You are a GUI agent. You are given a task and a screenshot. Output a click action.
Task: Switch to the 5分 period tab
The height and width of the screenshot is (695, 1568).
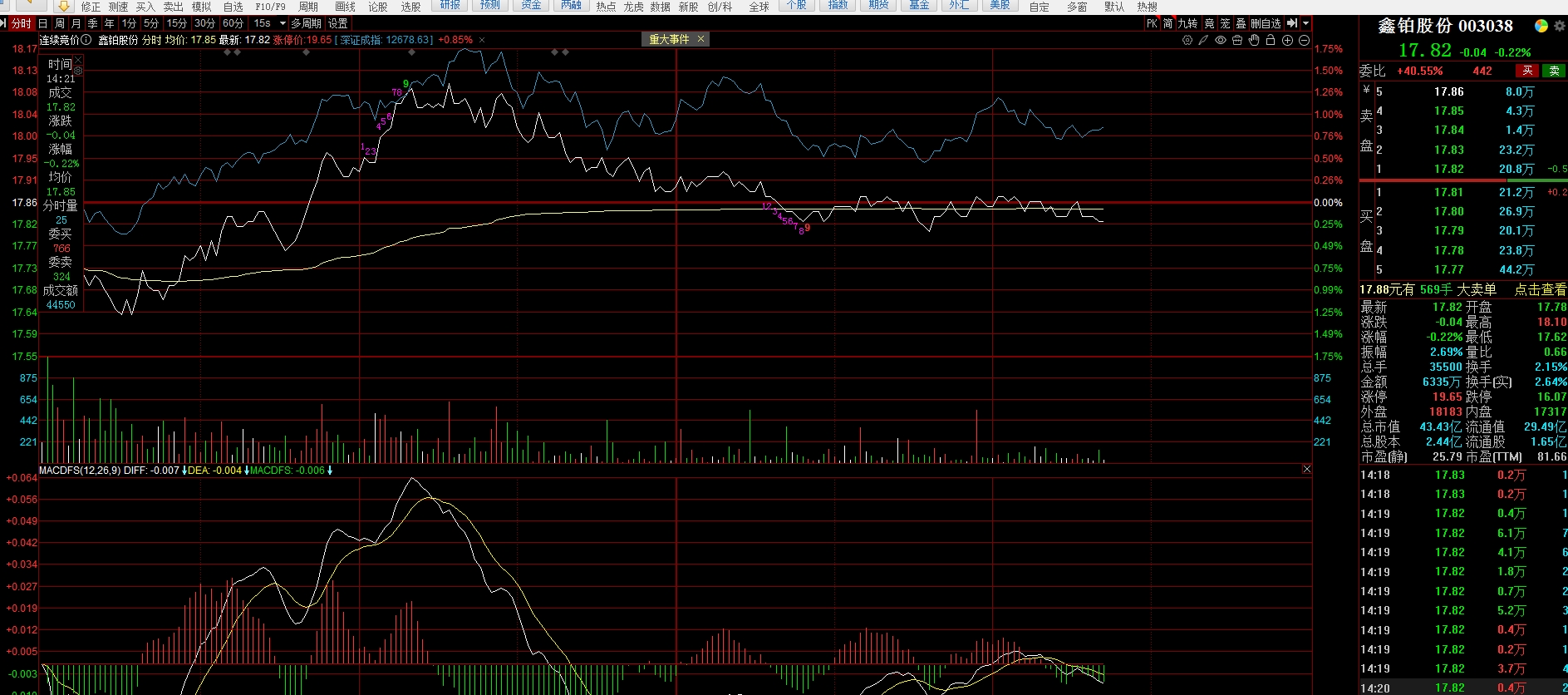[151, 23]
